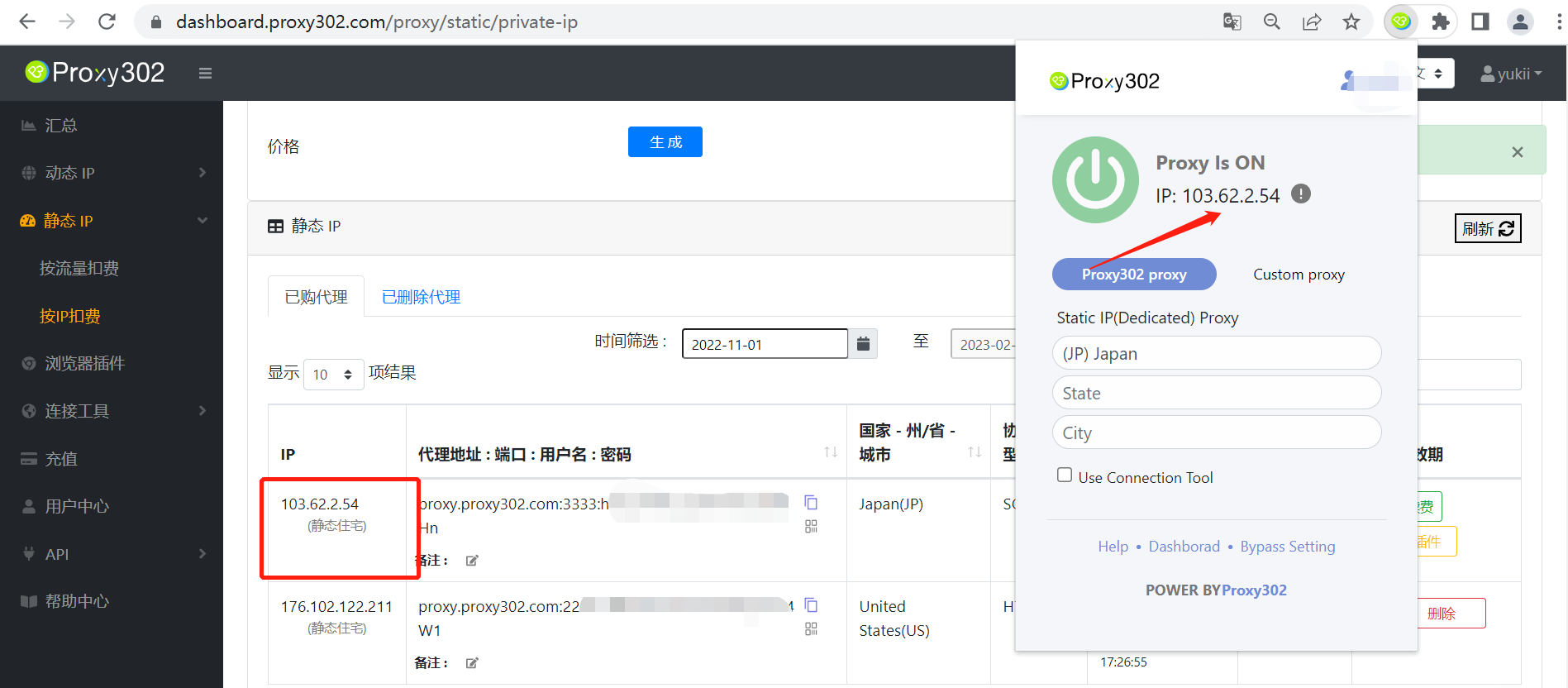
Task: Copy proxy address for 176.102.122.211 row
Action: pos(811,605)
